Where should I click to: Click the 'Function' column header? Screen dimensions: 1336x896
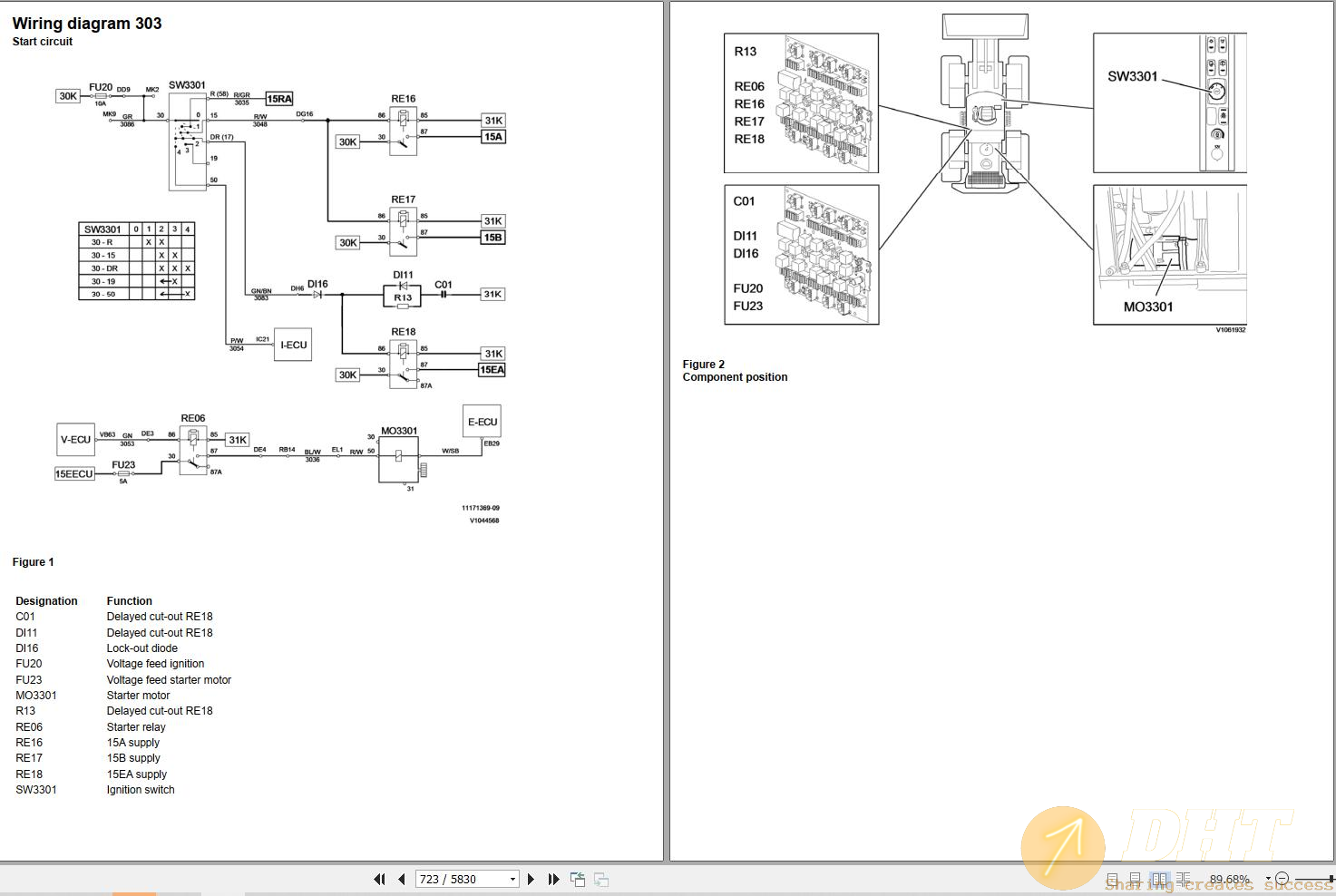pyautogui.click(x=130, y=601)
